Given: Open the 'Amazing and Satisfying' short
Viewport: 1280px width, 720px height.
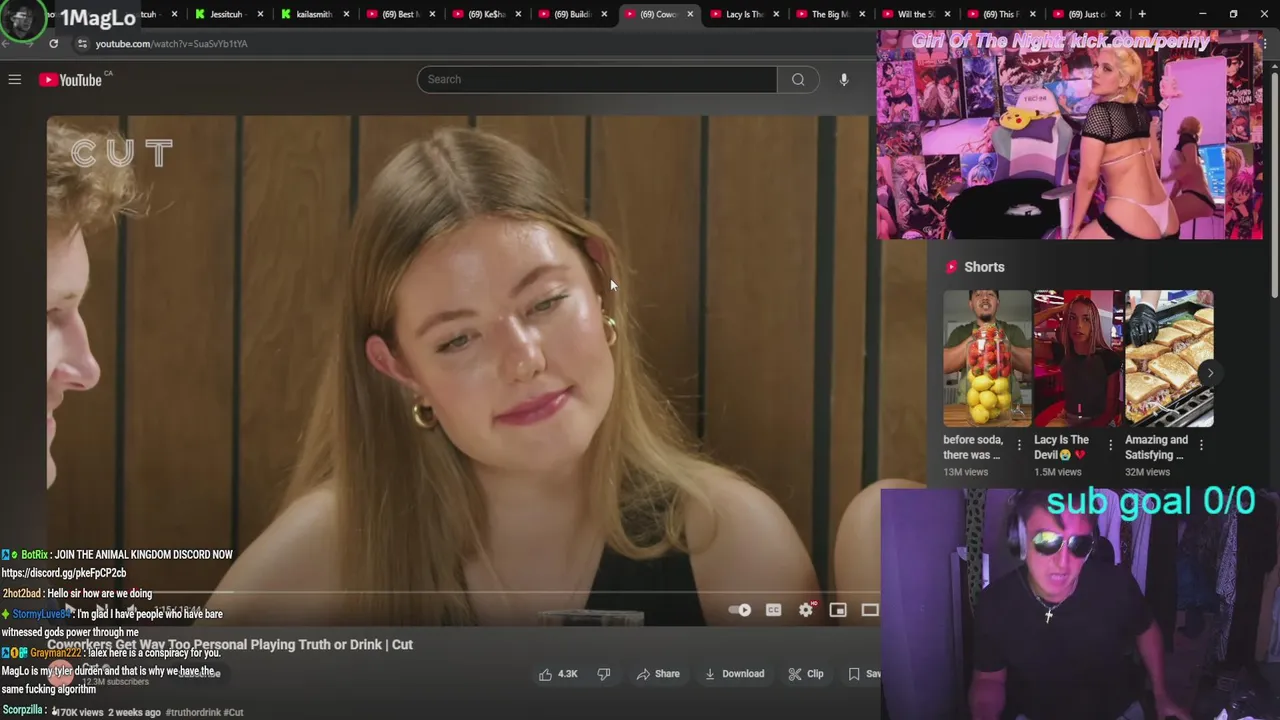Looking at the screenshot, I should tap(1169, 358).
